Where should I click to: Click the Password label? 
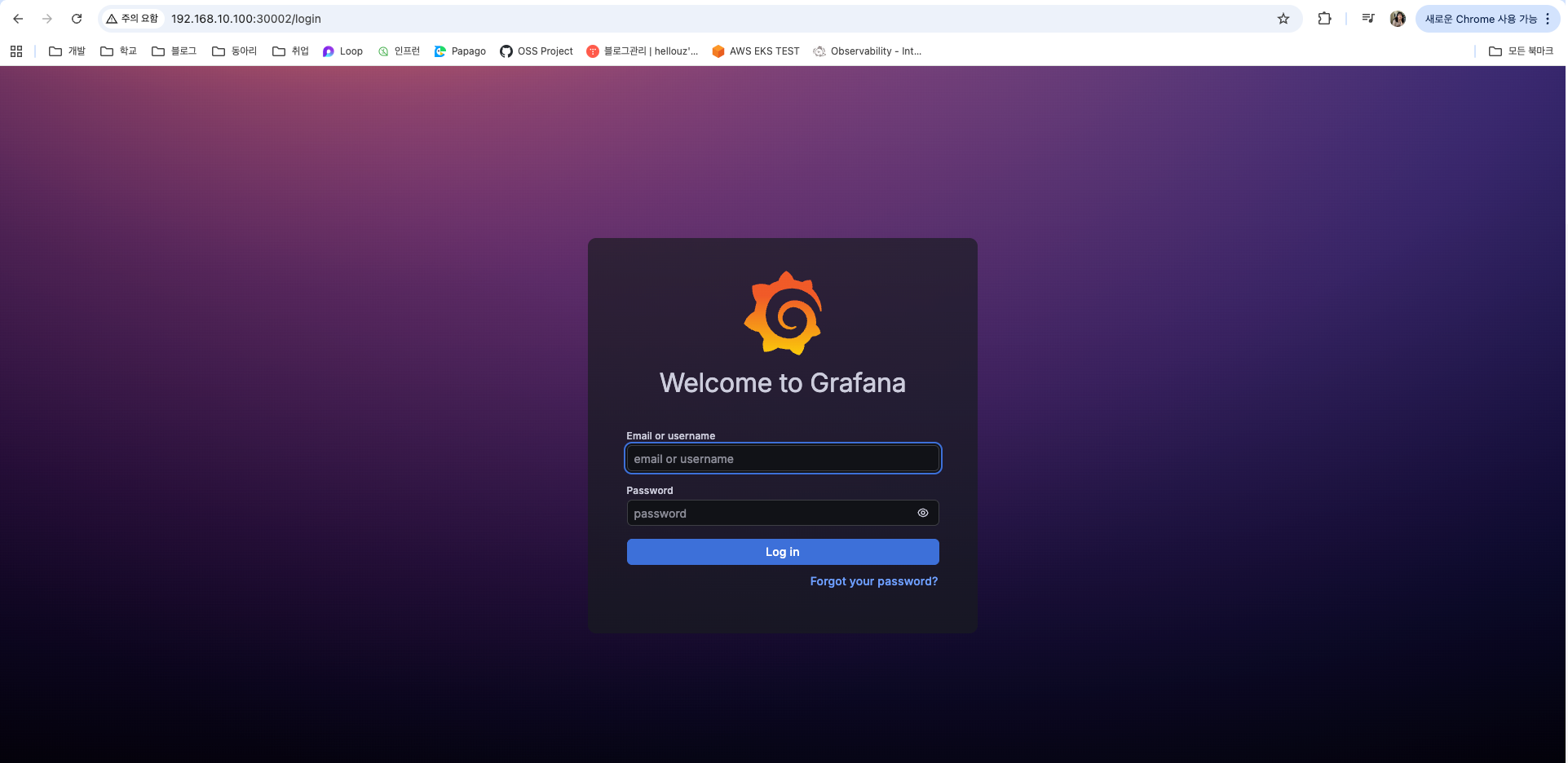650,491
